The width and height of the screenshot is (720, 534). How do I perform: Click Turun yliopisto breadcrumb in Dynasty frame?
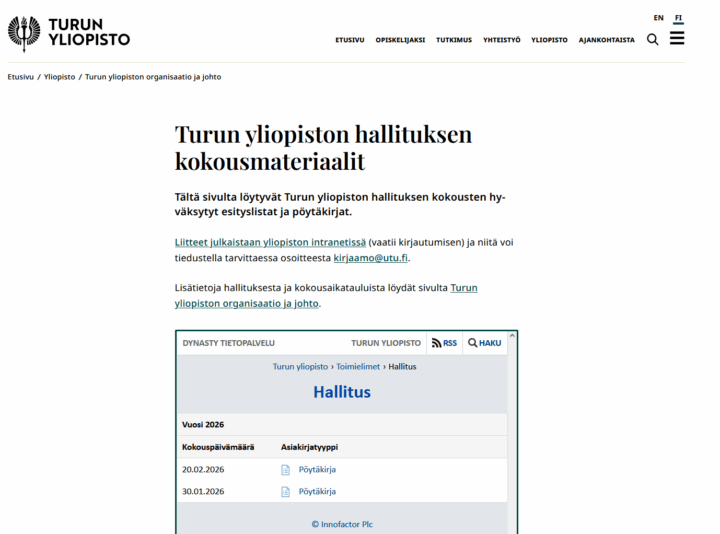pyautogui.click(x=300, y=366)
